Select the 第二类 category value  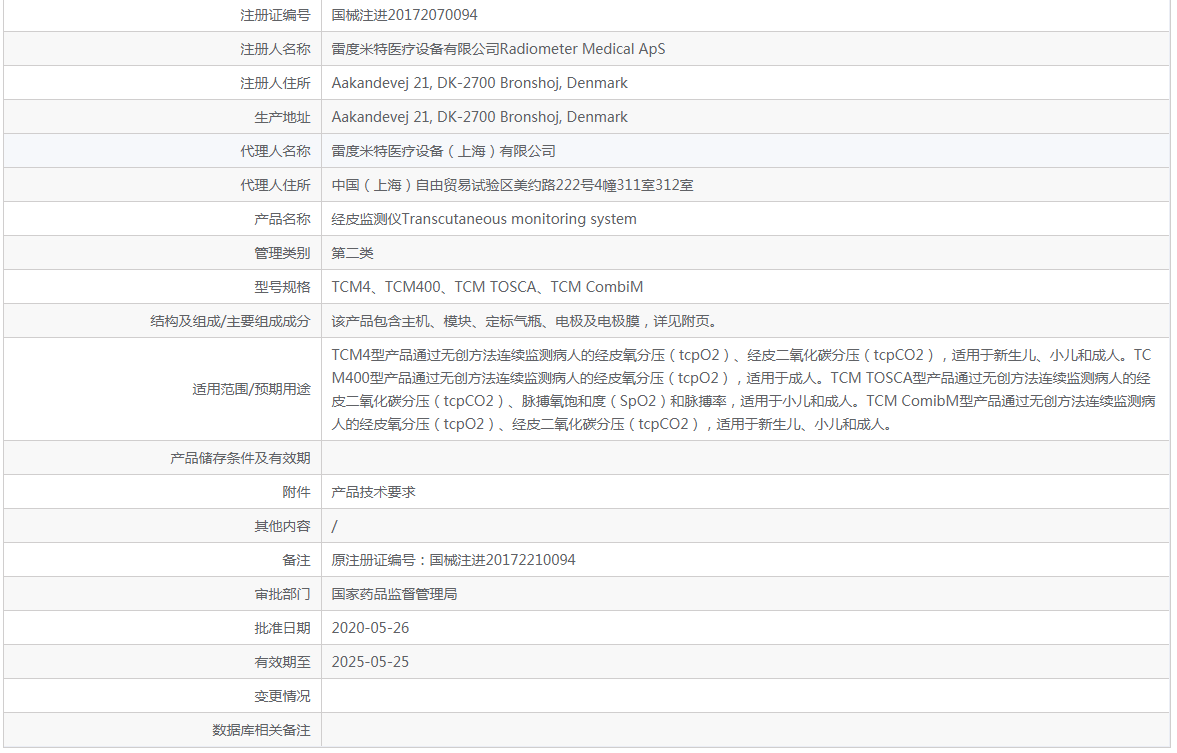[x=353, y=253]
